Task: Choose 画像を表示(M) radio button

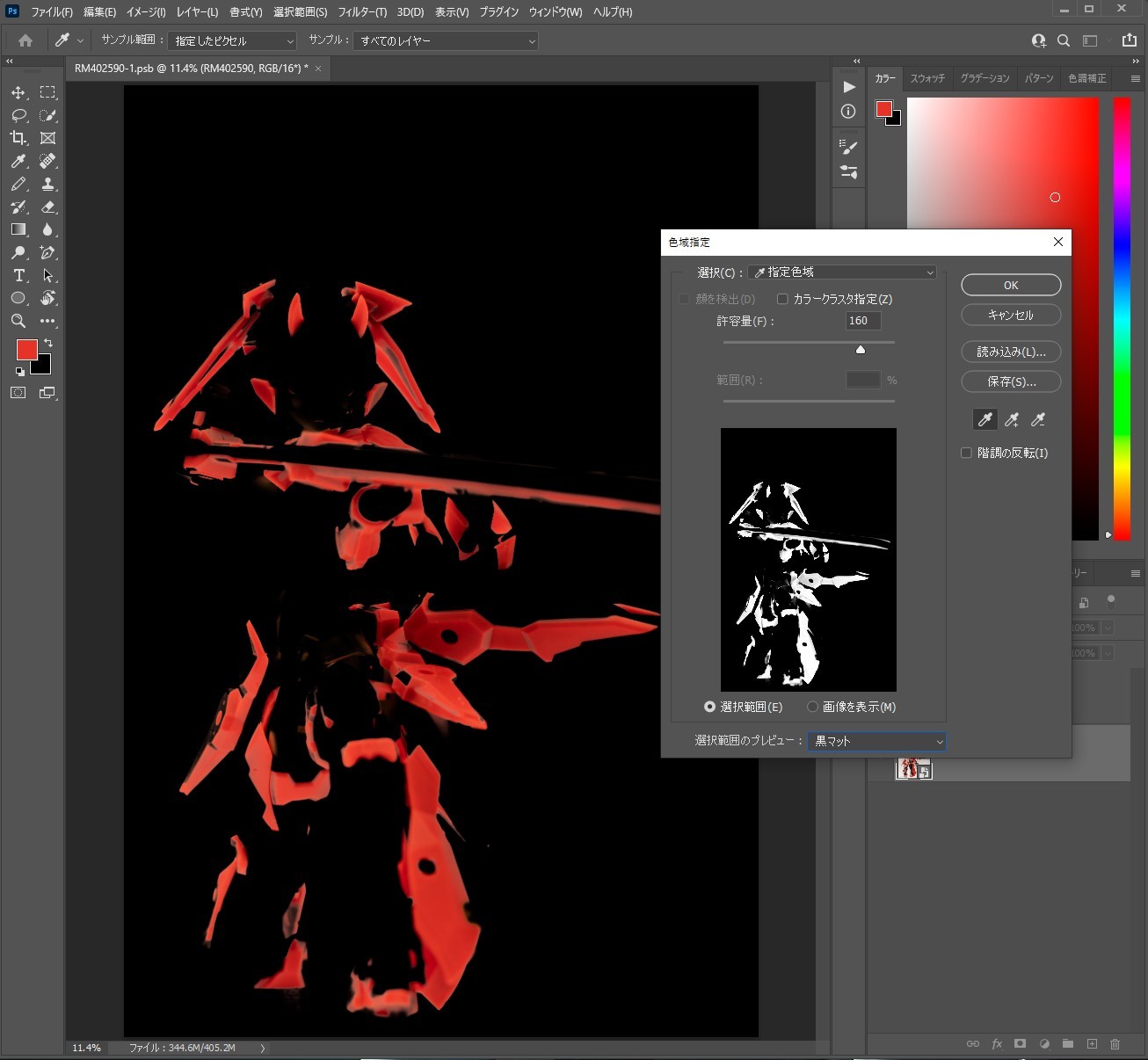Action: coord(812,707)
